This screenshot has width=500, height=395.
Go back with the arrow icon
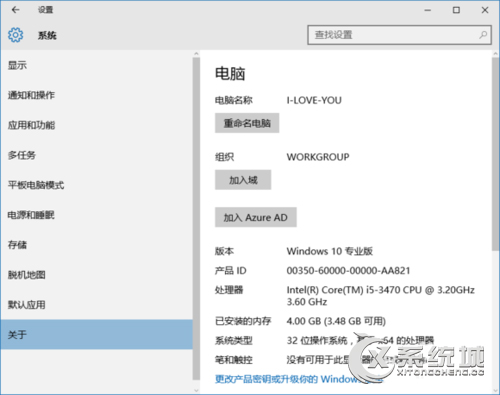click(x=15, y=10)
